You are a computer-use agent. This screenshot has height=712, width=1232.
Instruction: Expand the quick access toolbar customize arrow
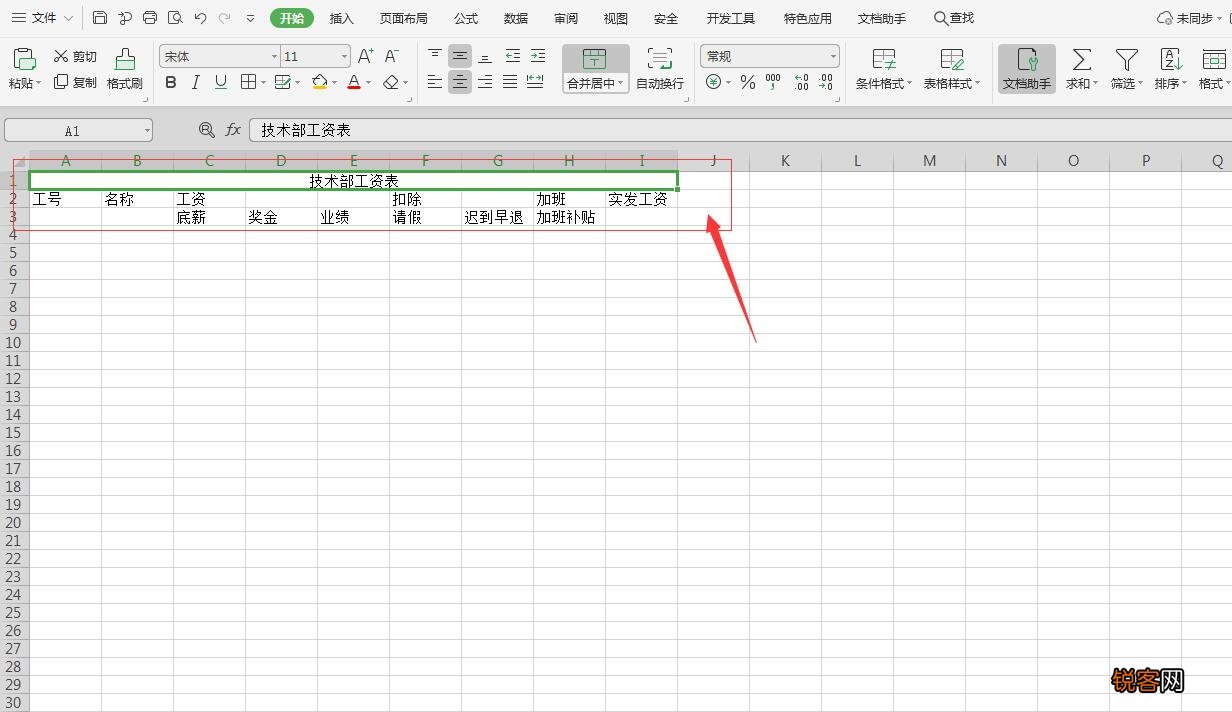coord(250,18)
